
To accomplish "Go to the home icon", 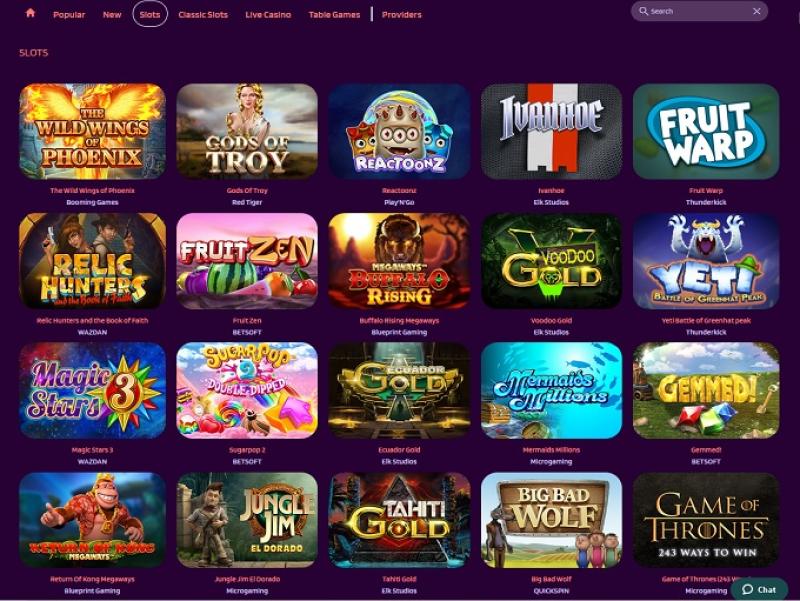I will tap(30, 13).
